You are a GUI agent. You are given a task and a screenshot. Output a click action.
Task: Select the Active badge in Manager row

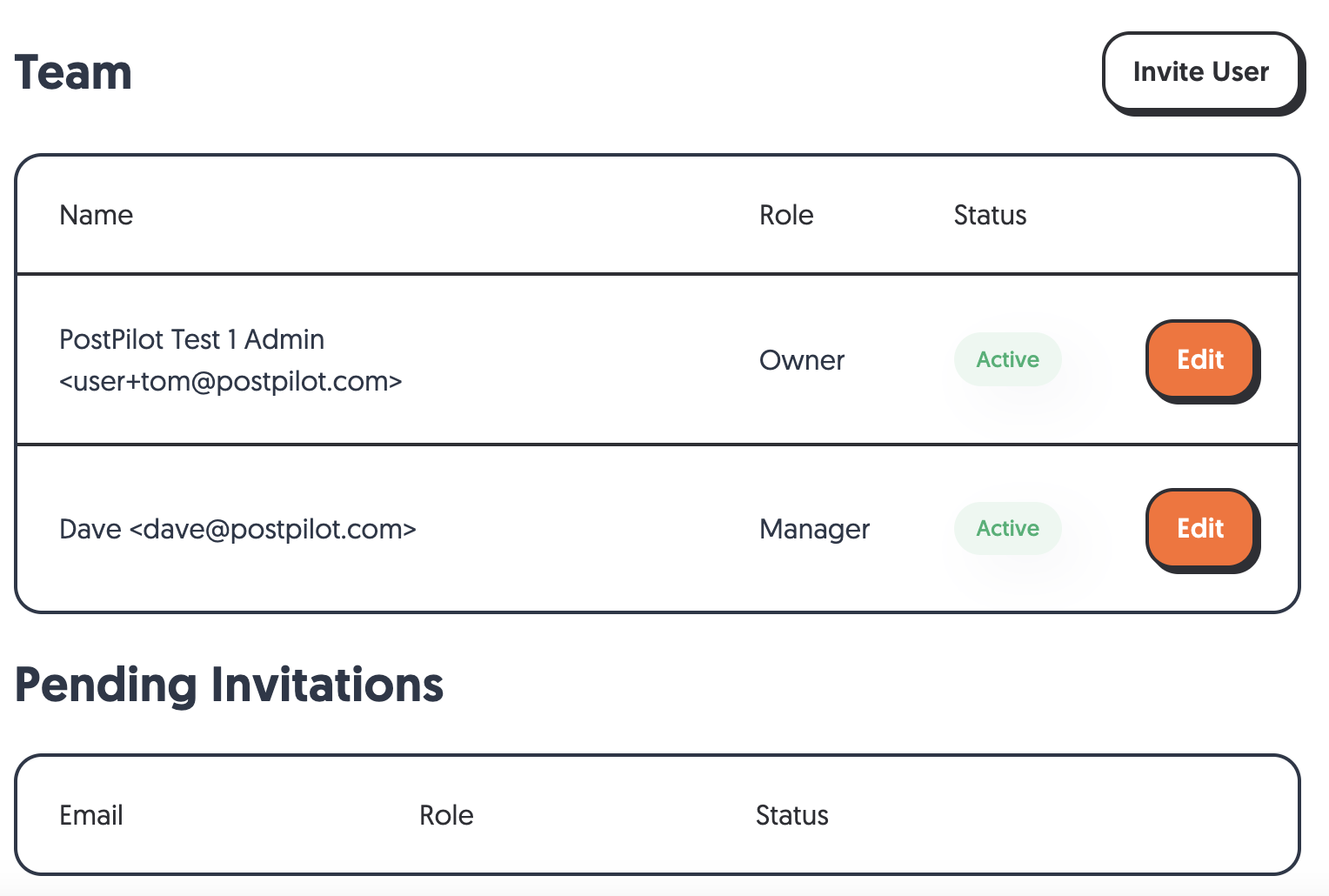[x=1007, y=528]
